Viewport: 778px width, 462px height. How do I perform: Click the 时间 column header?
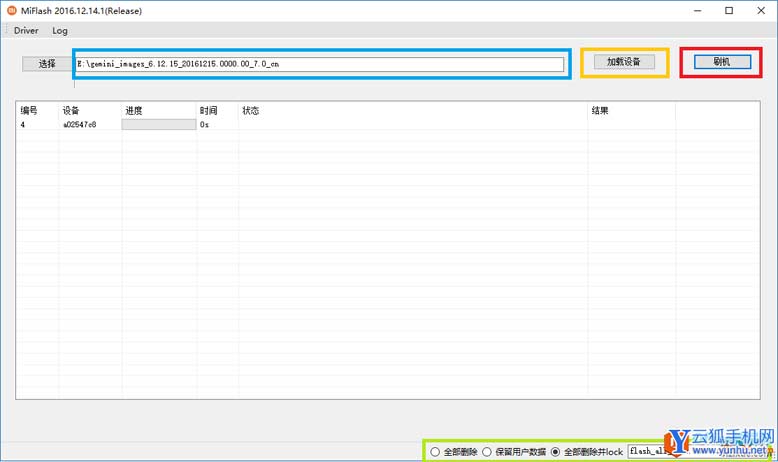(x=208, y=110)
